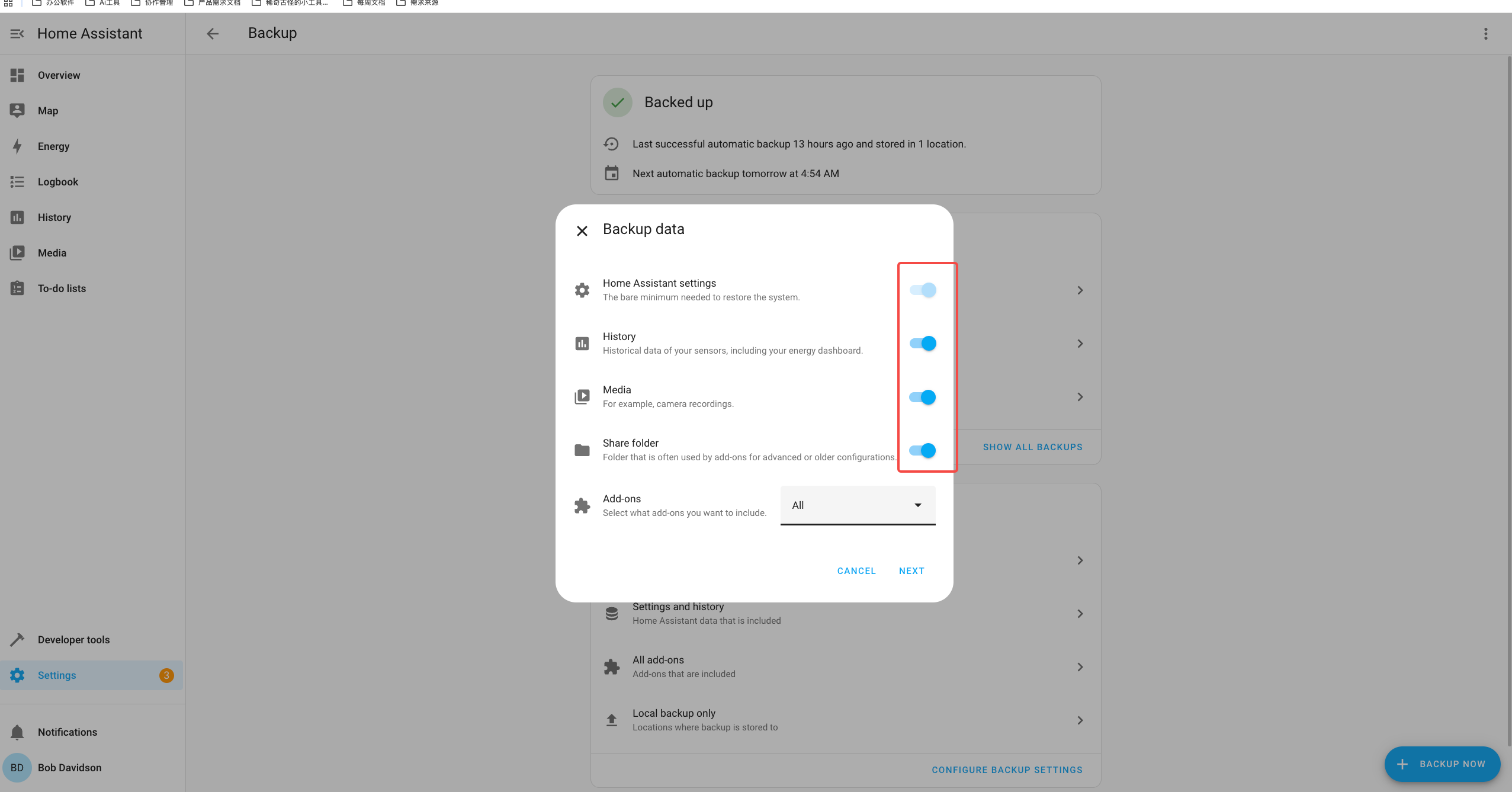Click the puzzle icon beside All add-ons
Viewport: 1512px width, 792px height.
(x=612, y=667)
